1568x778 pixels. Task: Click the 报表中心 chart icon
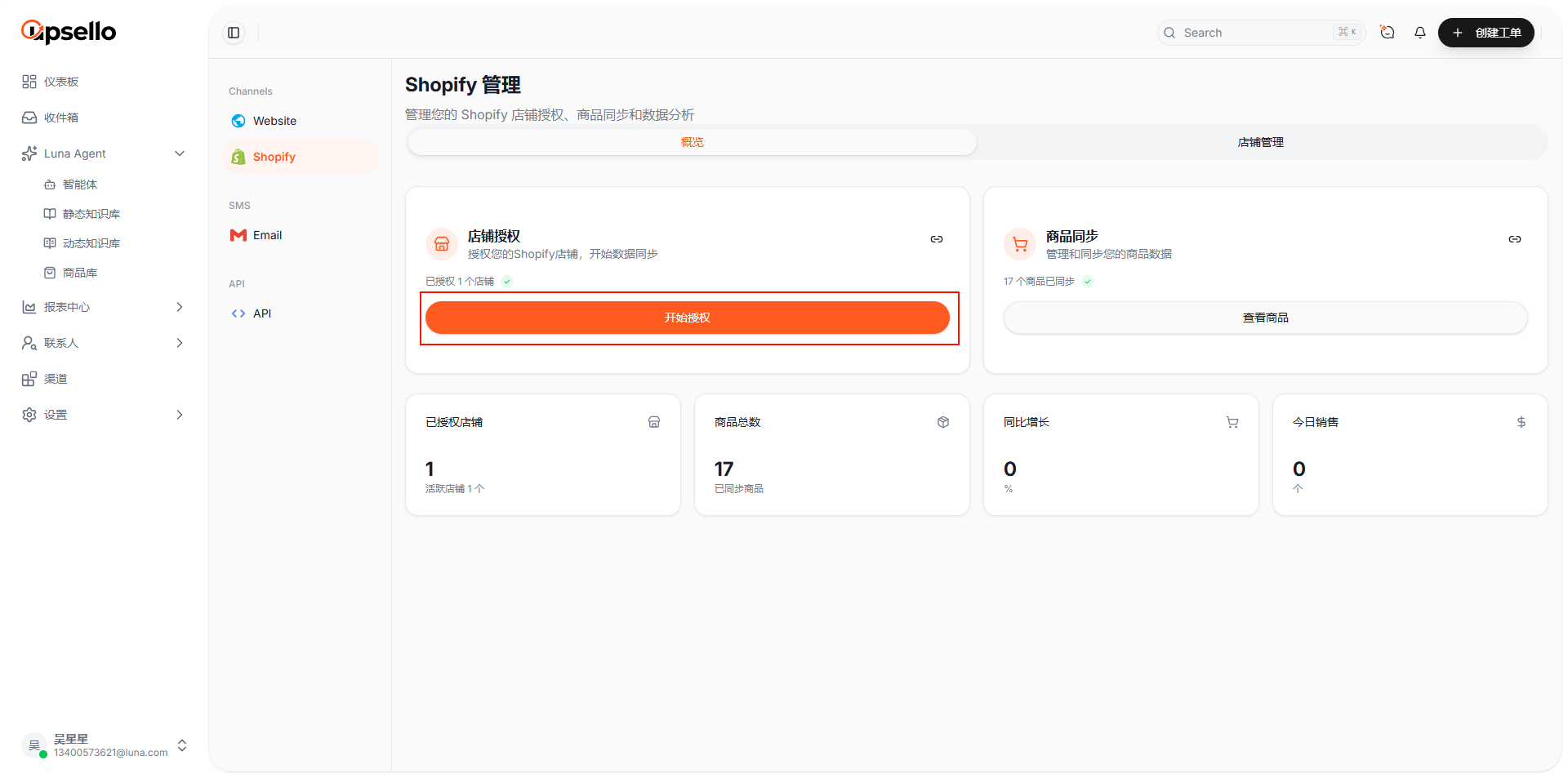tap(29, 307)
